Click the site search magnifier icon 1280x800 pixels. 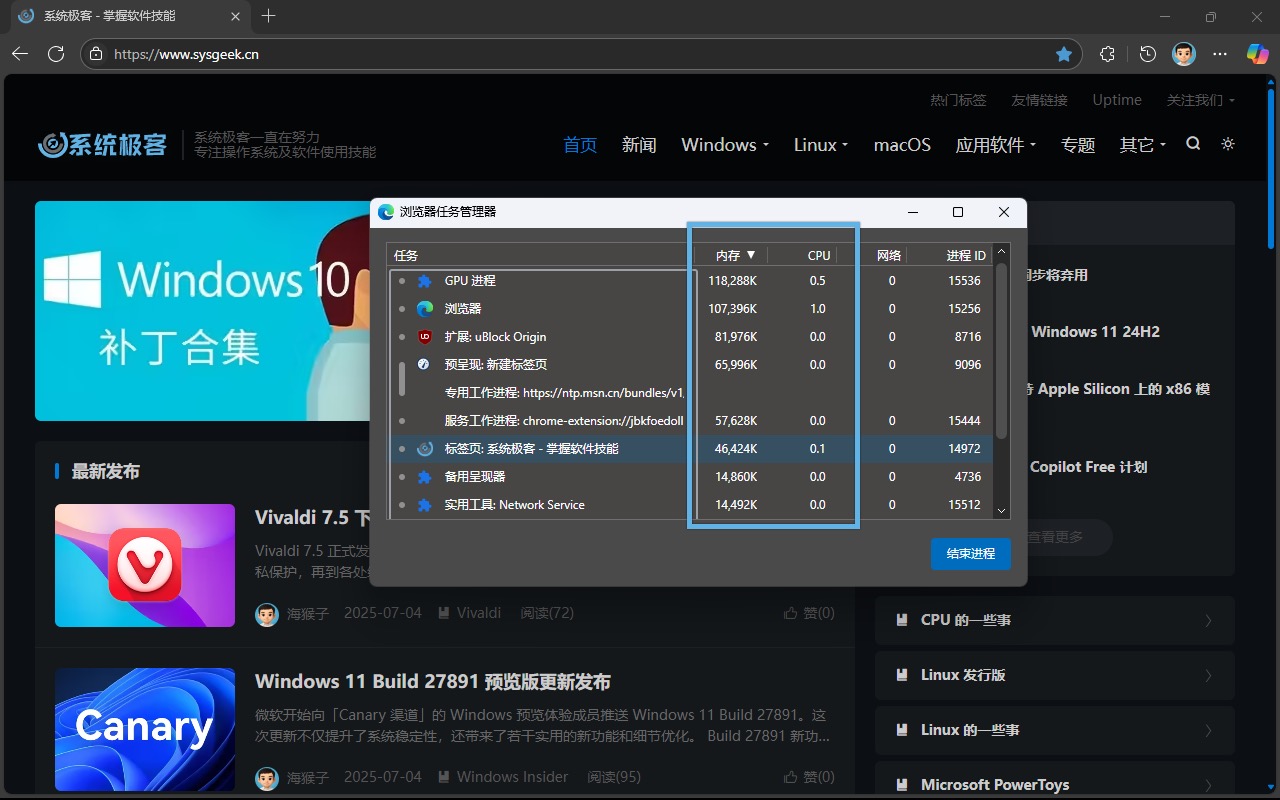[1193, 144]
